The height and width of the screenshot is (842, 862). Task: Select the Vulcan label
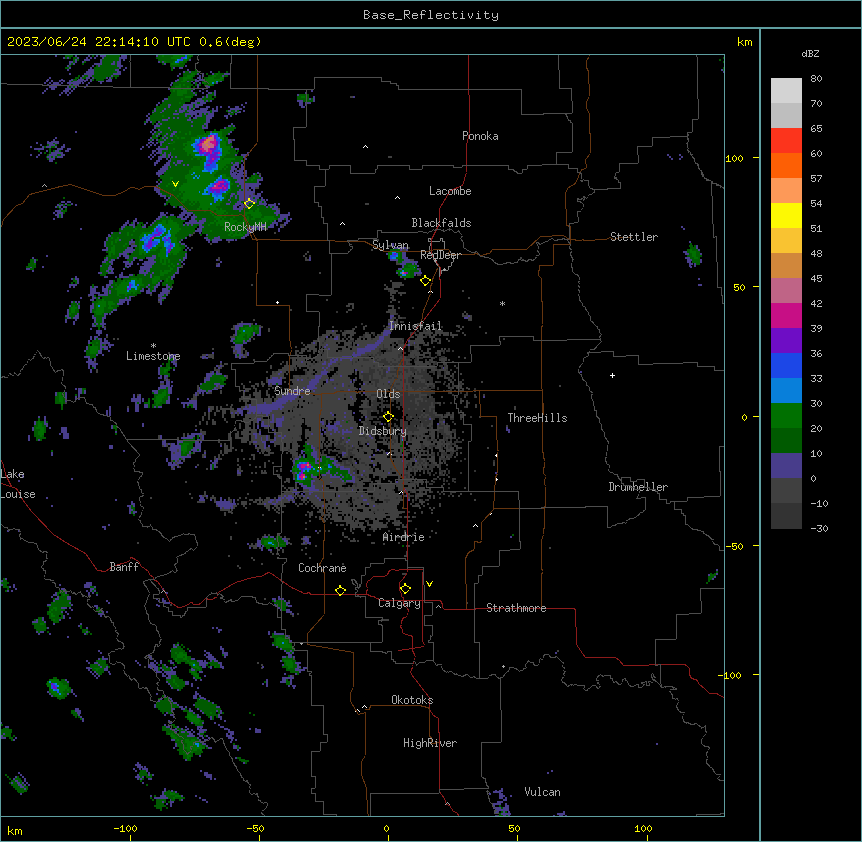point(543,792)
